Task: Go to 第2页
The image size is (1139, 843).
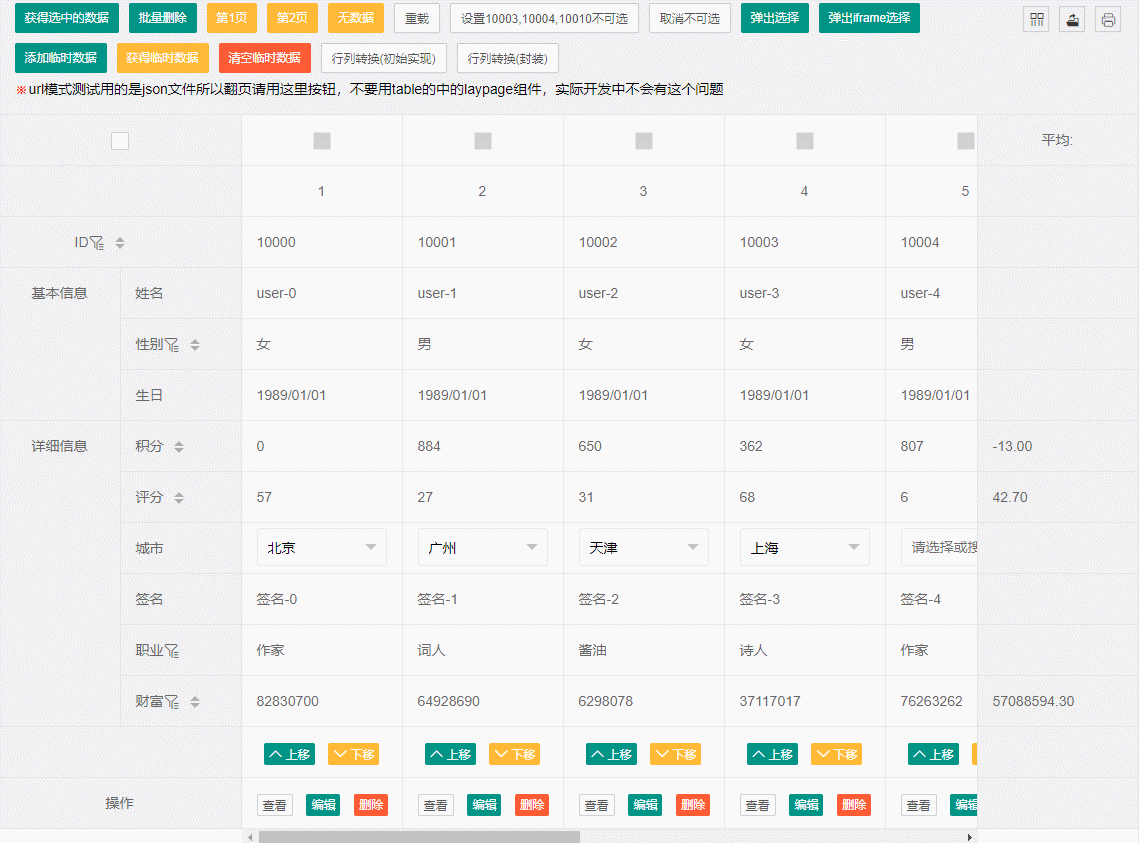Action: tap(292, 18)
